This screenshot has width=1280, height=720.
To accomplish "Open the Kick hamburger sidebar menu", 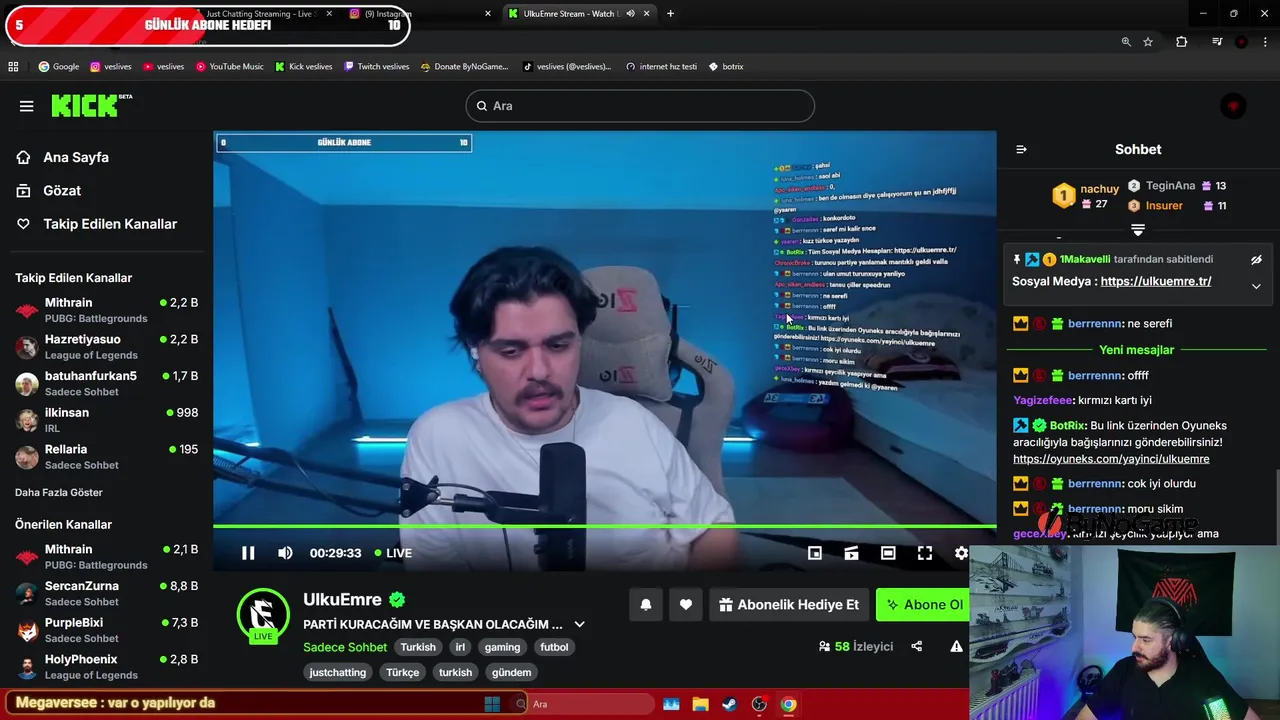I will [26, 106].
